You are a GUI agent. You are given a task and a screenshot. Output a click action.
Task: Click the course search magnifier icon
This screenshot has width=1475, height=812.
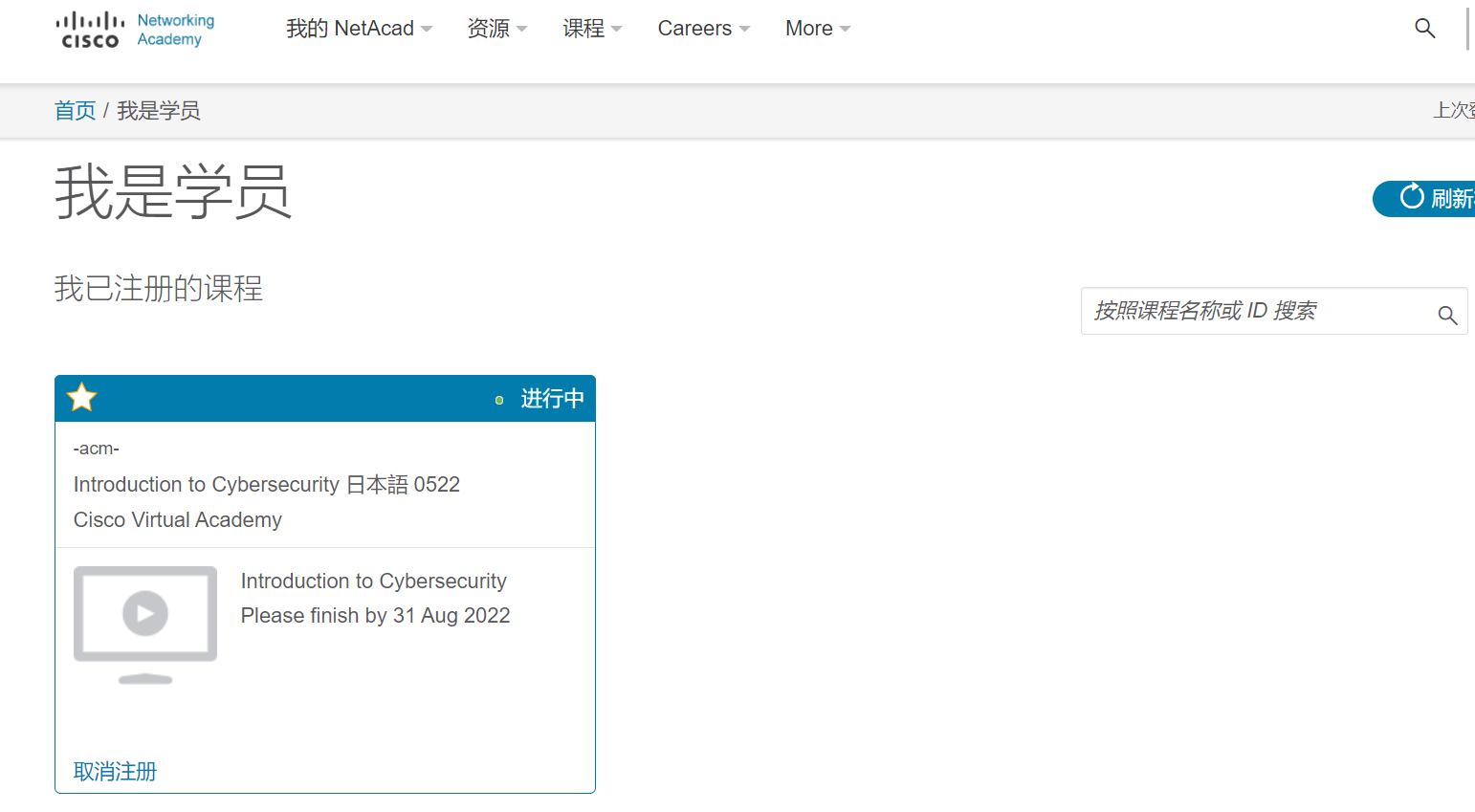[x=1447, y=315]
